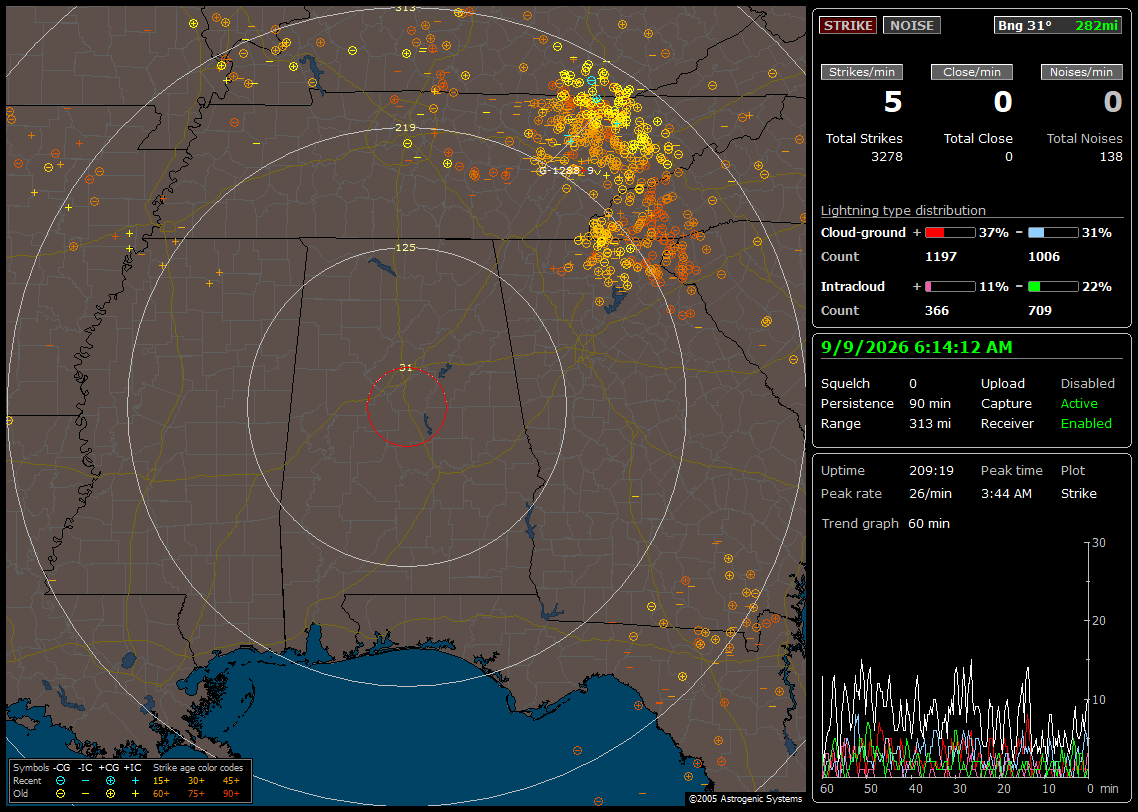Click the Persistence 90 min setting

click(885, 403)
